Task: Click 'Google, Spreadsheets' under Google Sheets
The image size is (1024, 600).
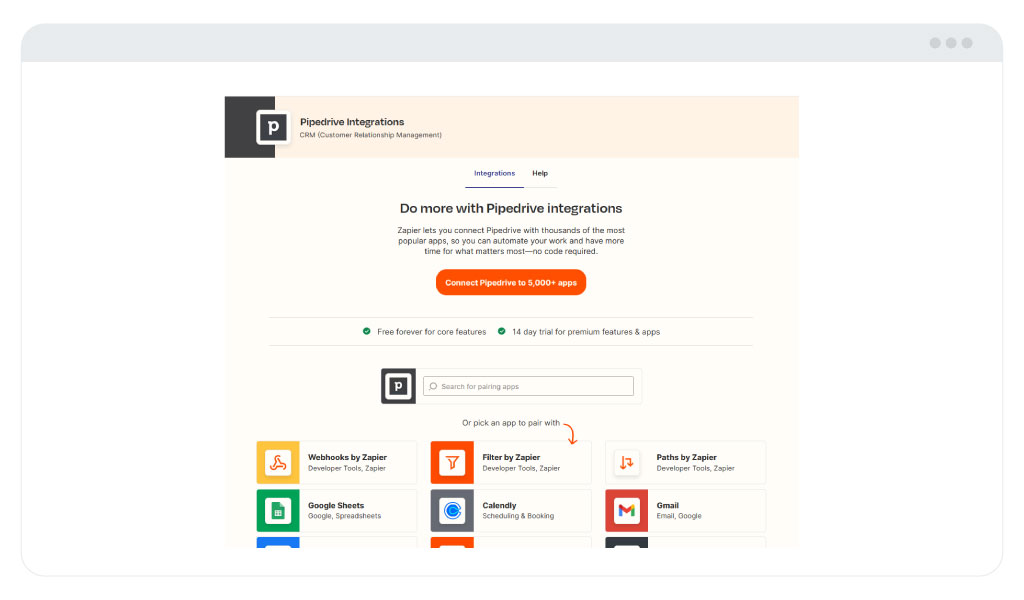Action: pyautogui.click(x=344, y=516)
